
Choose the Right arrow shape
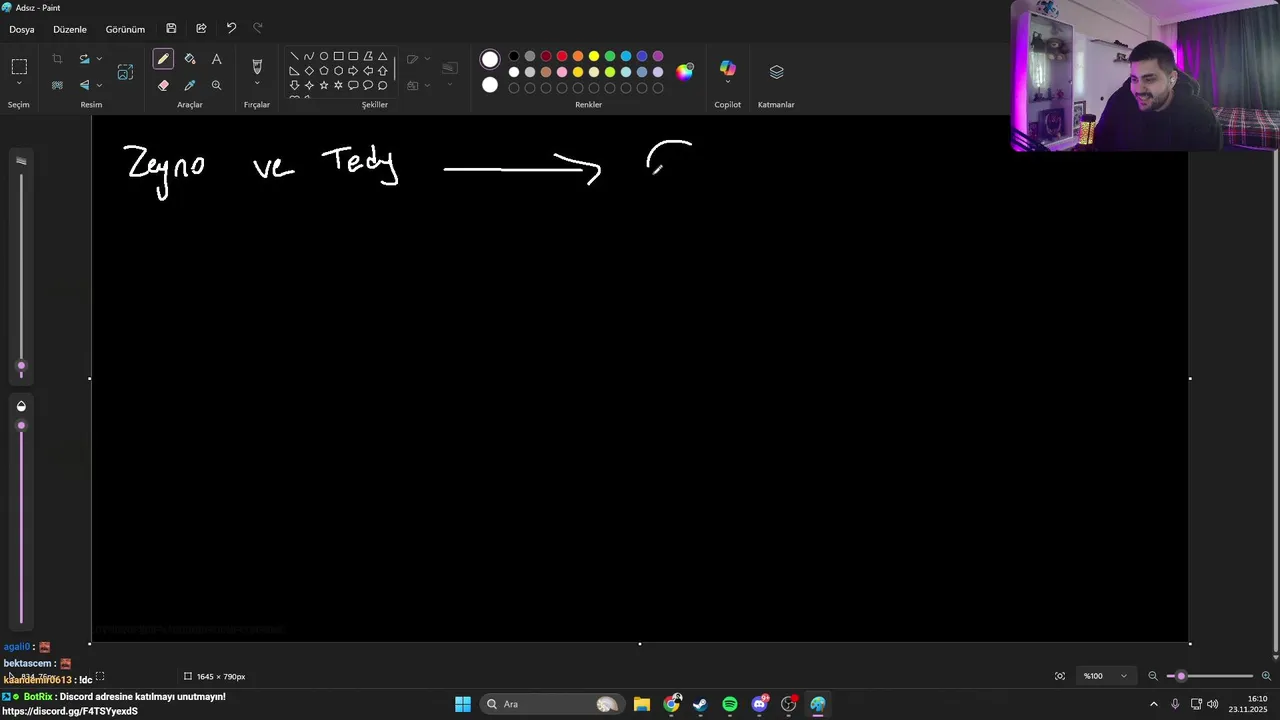click(353, 71)
